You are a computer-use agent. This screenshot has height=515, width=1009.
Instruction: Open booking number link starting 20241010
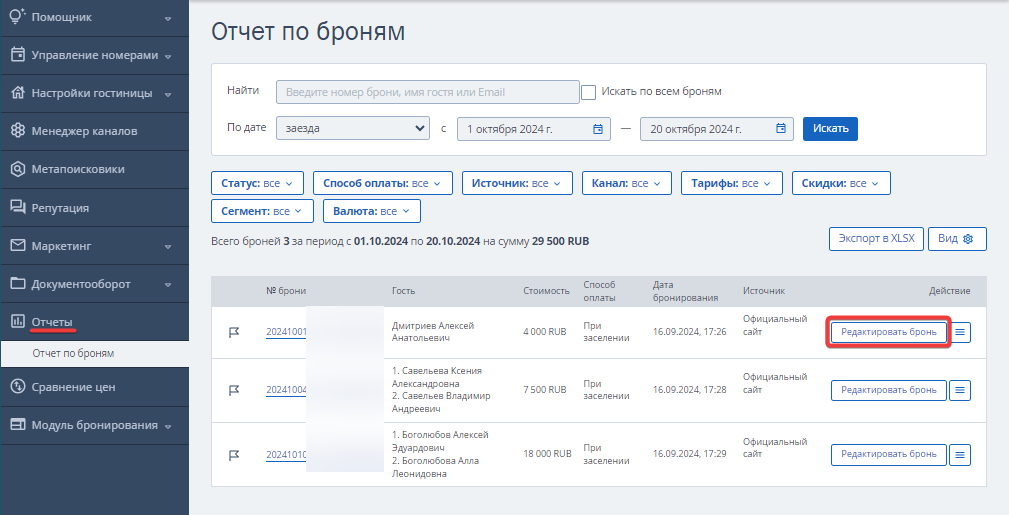(x=286, y=454)
